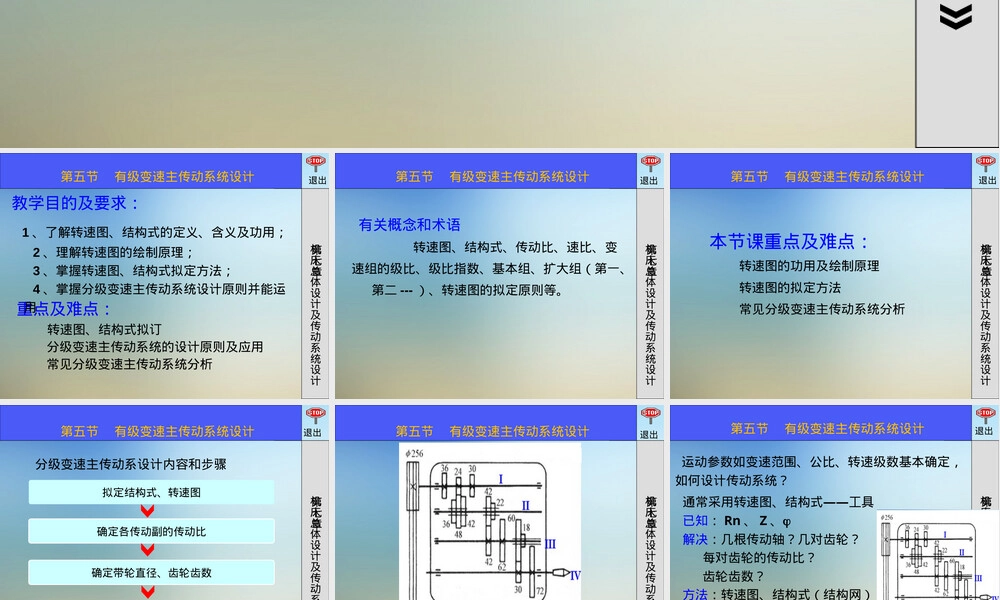The height and width of the screenshot is (600, 1000).
Task: Click 常见分级变速主传动系统分析 on third slide
Action: [x=821, y=309]
